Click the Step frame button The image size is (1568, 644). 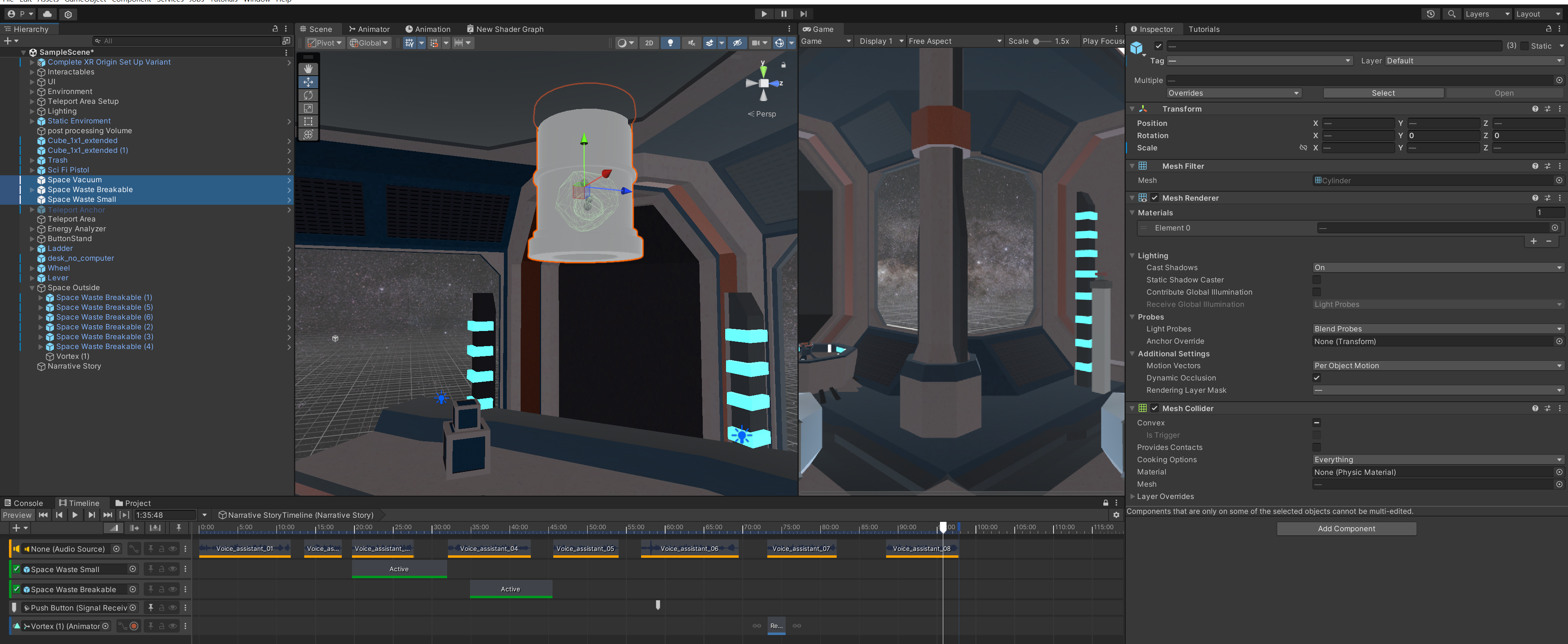[803, 13]
